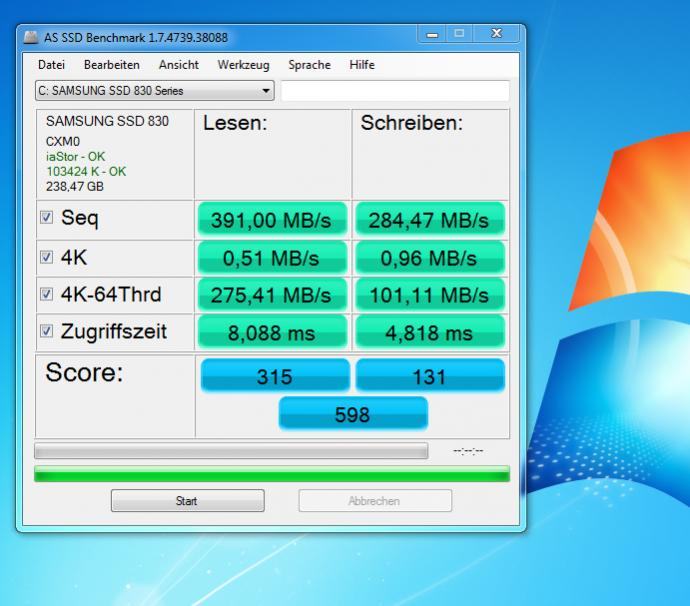The height and width of the screenshot is (606, 690).
Task: Click the 4K write result 0,96 MB/s
Action: pos(430,258)
